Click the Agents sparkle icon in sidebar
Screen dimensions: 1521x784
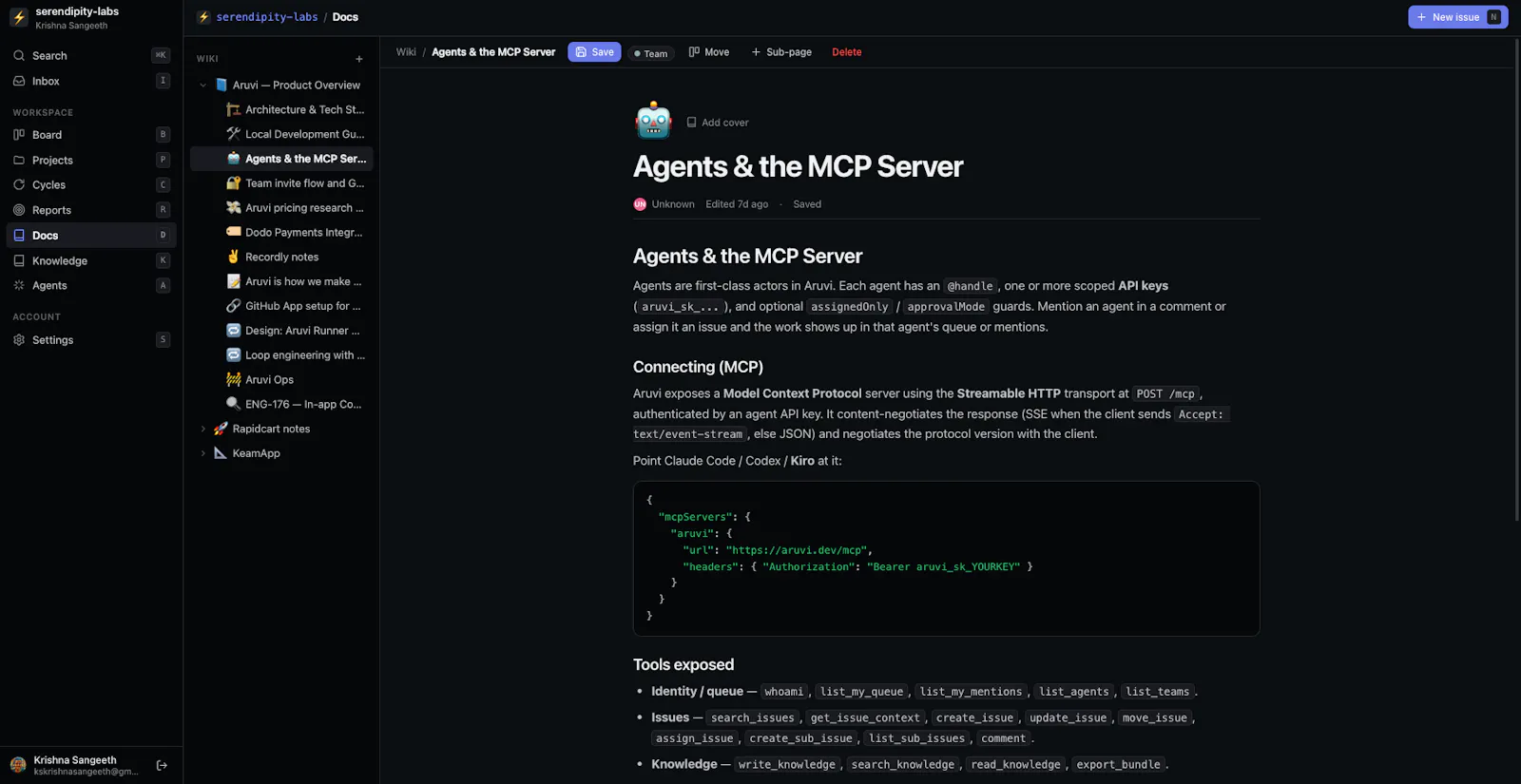point(19,285)
